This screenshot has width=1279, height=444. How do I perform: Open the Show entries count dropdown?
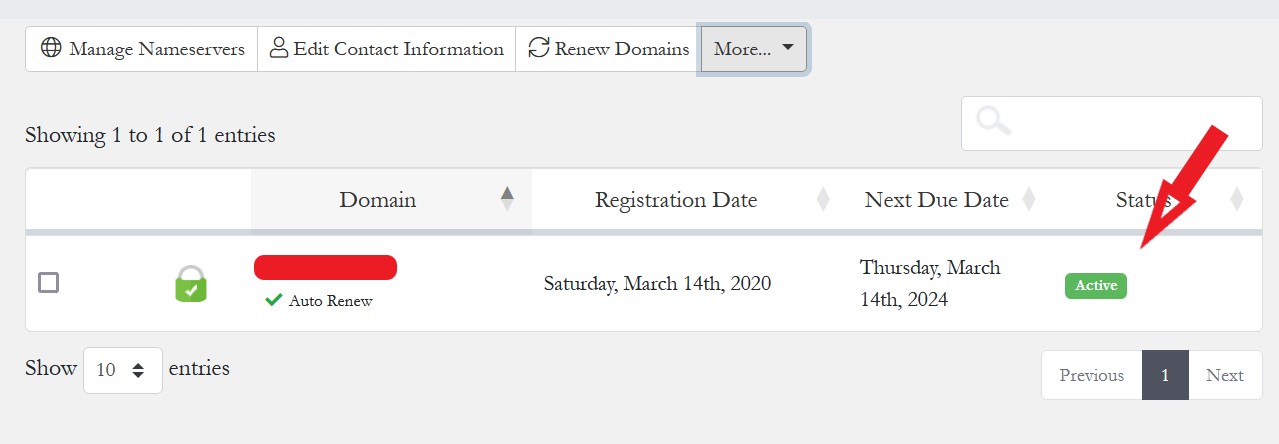coord(123,370)
